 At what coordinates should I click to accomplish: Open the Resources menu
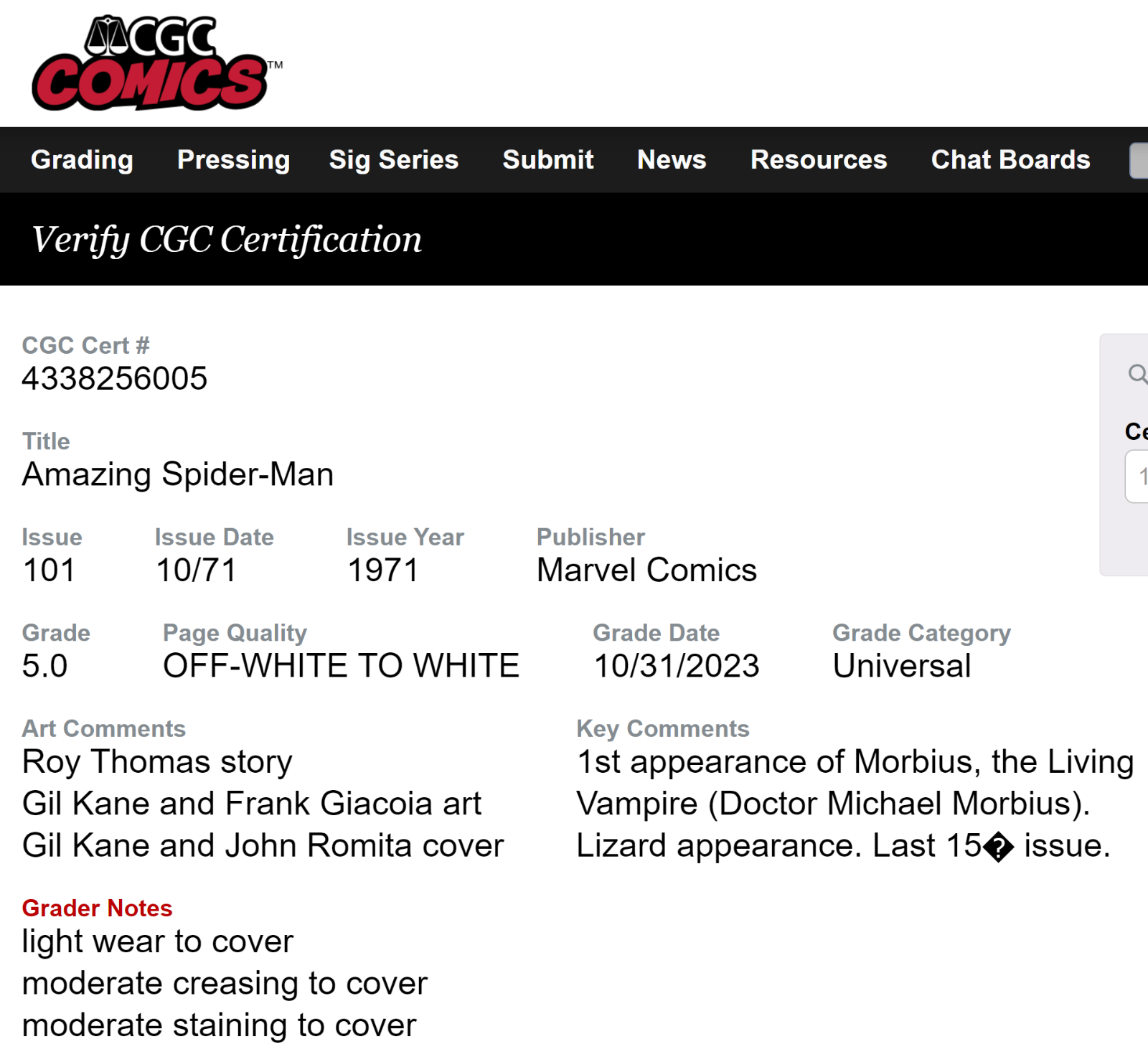(819, 159)
